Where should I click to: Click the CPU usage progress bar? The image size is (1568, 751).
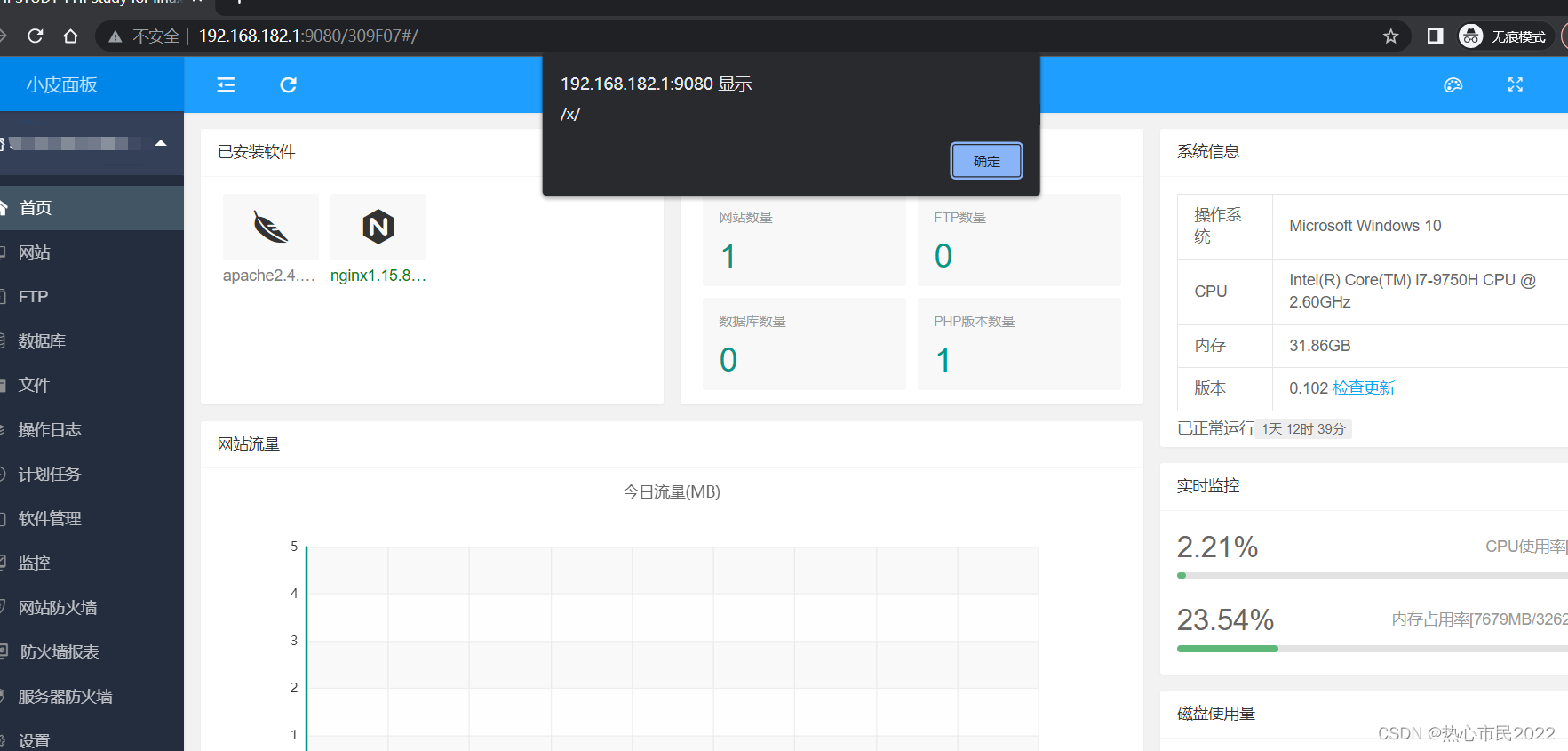[1373, 576]
